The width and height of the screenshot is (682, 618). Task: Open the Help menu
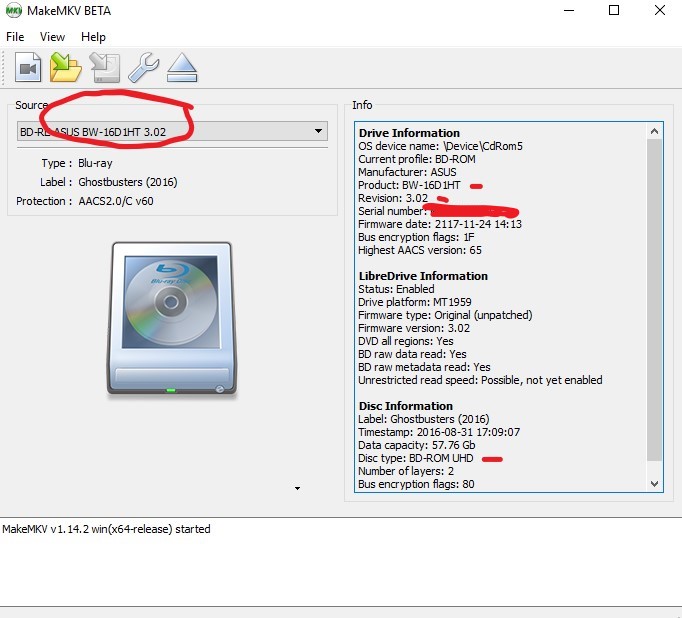pos(93,37)
